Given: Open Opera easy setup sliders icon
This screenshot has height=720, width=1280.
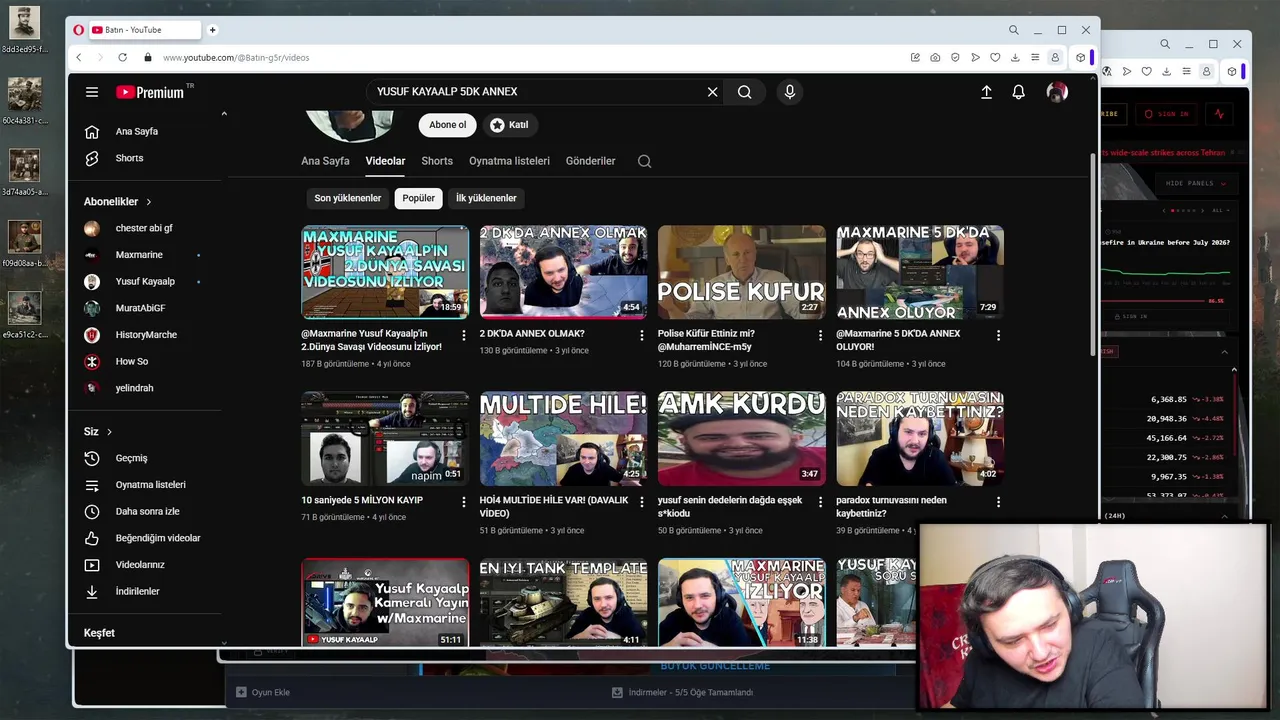Looking at the screenshot, I should click(x=1035, y=58).
